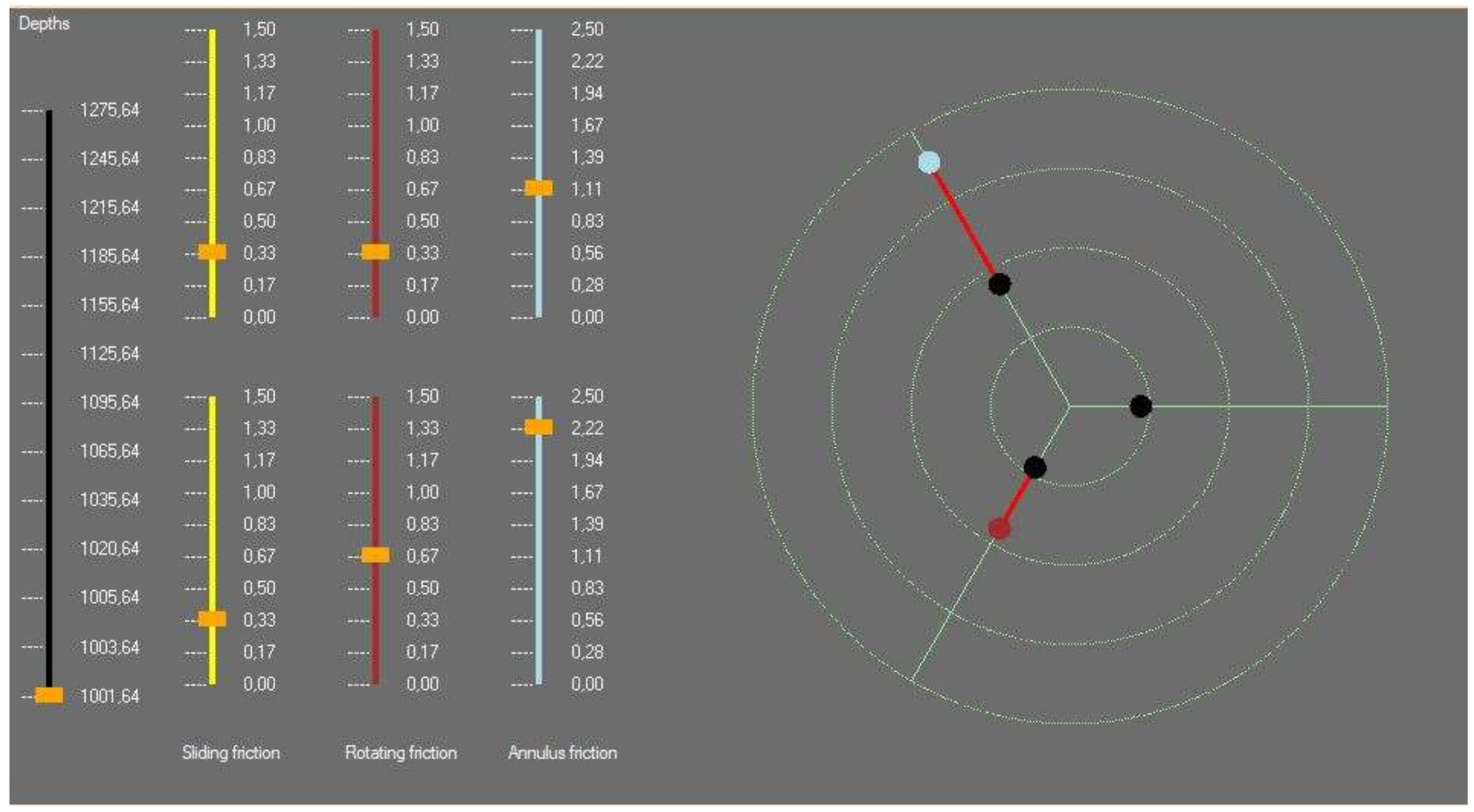Set lower sliding friction to 1,00 mark
This screenshot has height=812, width=1474.
click(x=212, y=492)
